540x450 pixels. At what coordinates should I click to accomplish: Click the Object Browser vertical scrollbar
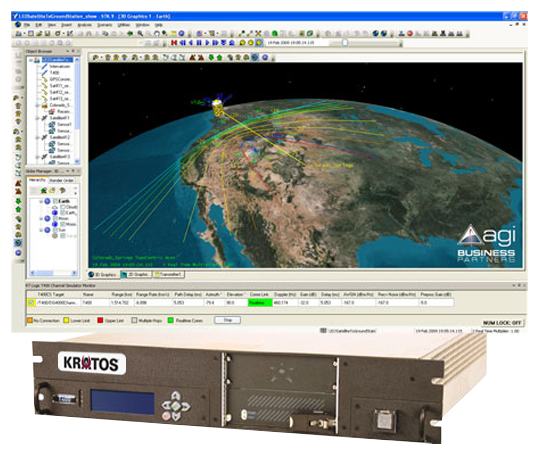[77, 111]
